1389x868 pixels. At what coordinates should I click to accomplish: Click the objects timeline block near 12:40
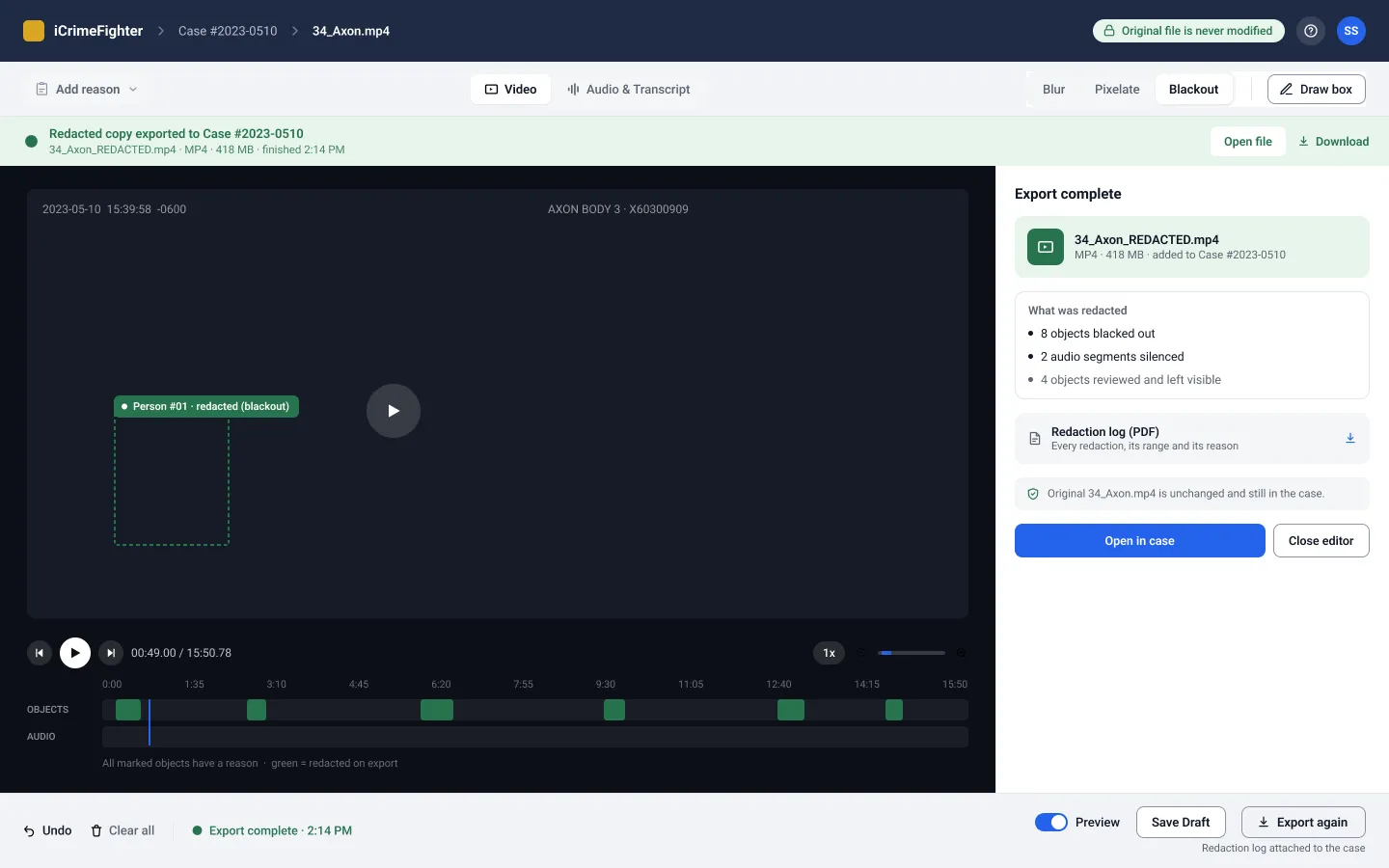pos(791,710)
